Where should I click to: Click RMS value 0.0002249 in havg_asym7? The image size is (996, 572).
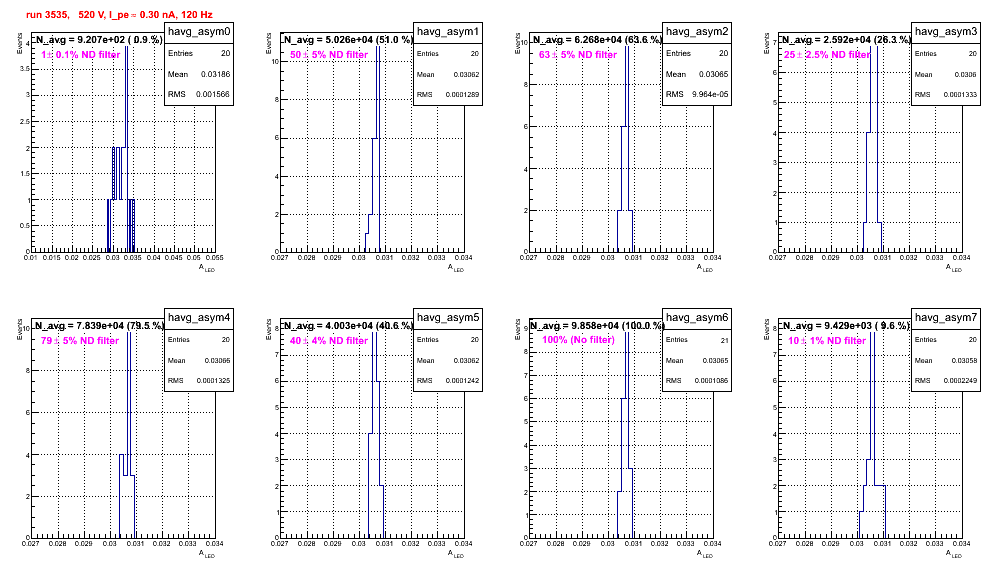tap(960, 381)
